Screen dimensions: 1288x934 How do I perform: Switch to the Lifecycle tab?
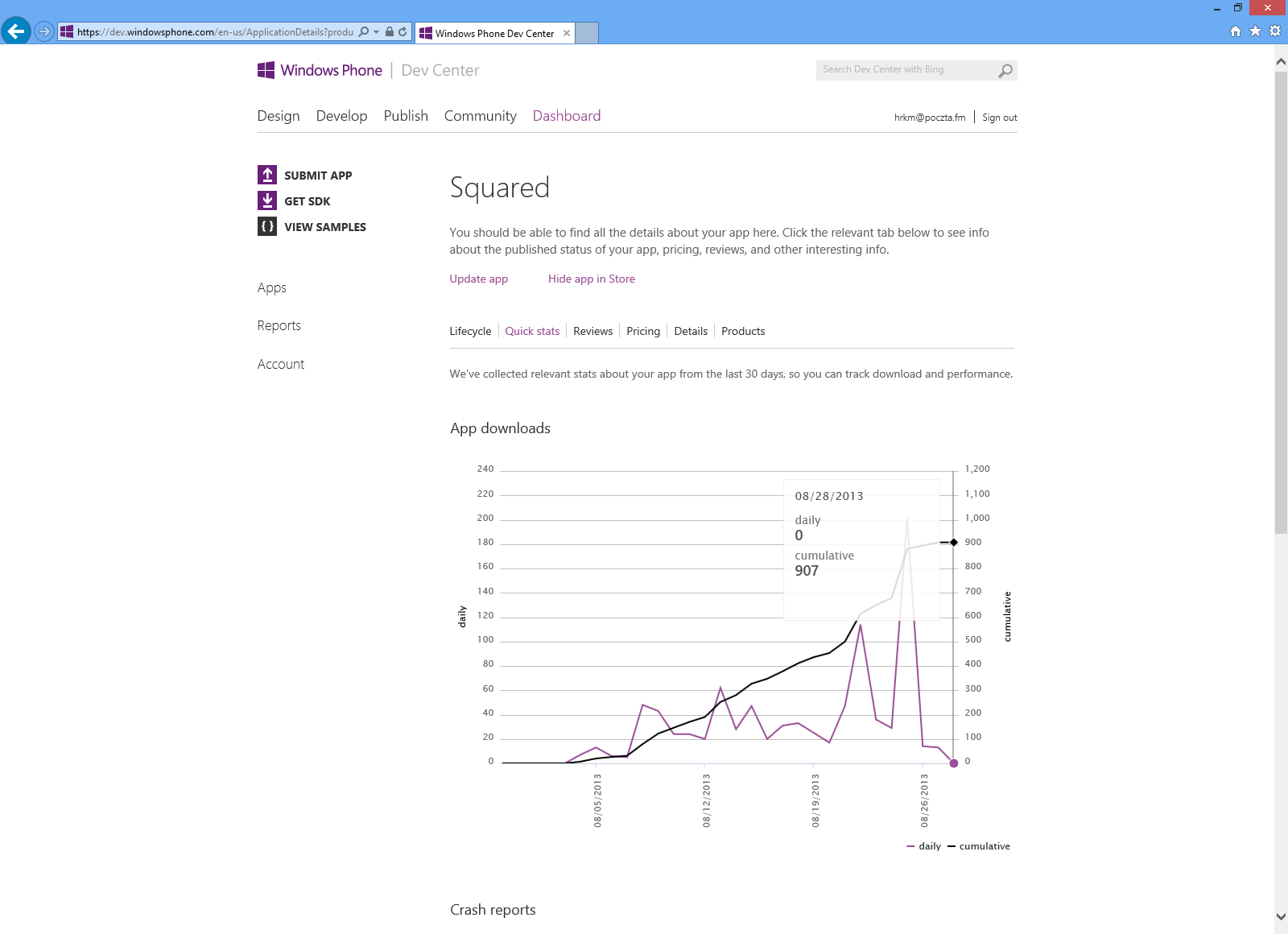pos(470,331)
